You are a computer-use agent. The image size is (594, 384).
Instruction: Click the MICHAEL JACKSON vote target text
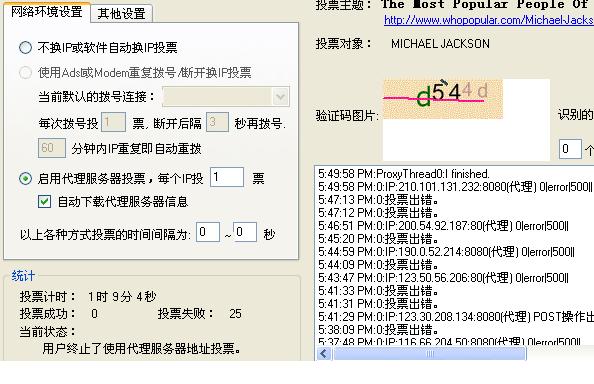[x=440, y=44]
